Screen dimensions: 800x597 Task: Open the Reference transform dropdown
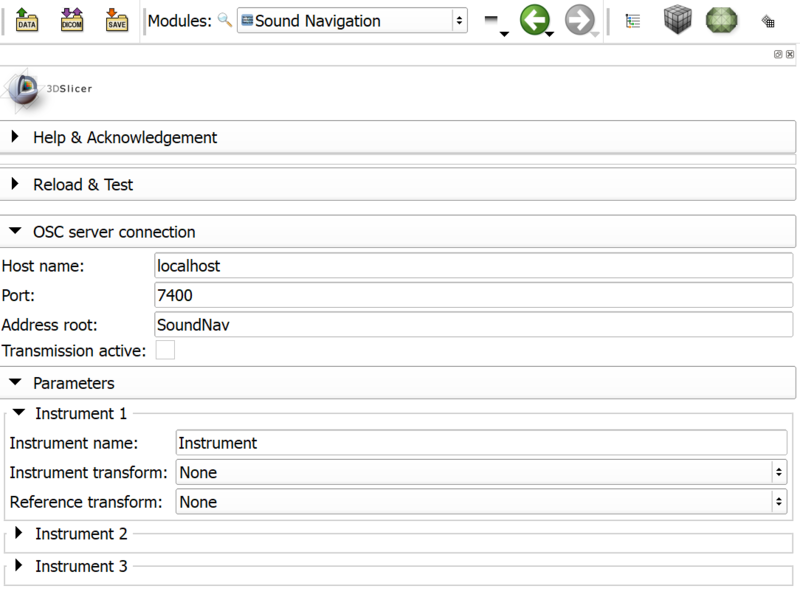(x=481, y=502)
